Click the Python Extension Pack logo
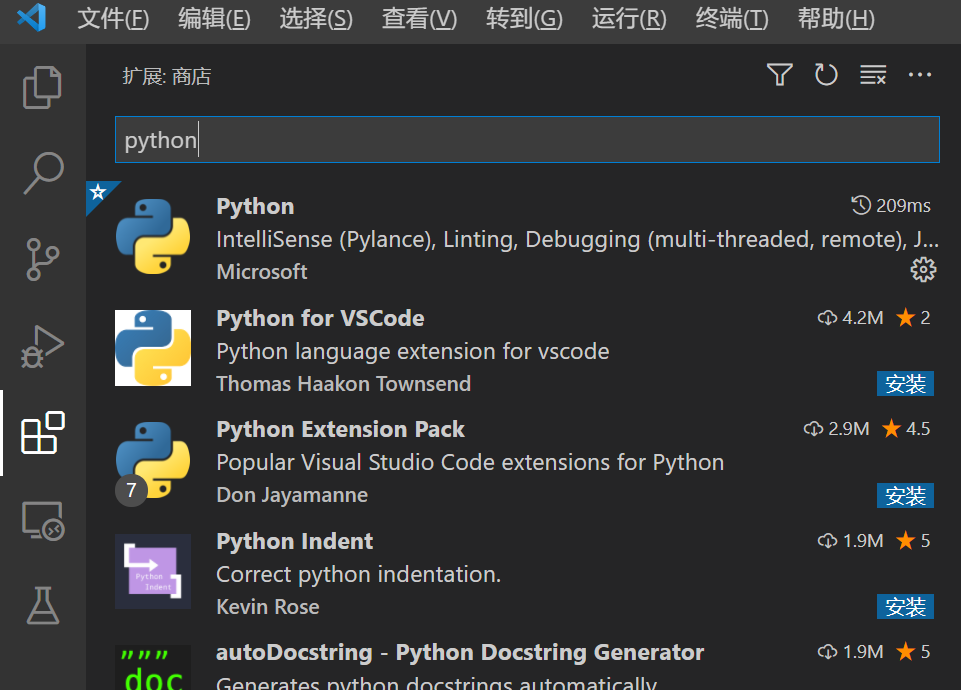961x690 pixels. (153, 460)
